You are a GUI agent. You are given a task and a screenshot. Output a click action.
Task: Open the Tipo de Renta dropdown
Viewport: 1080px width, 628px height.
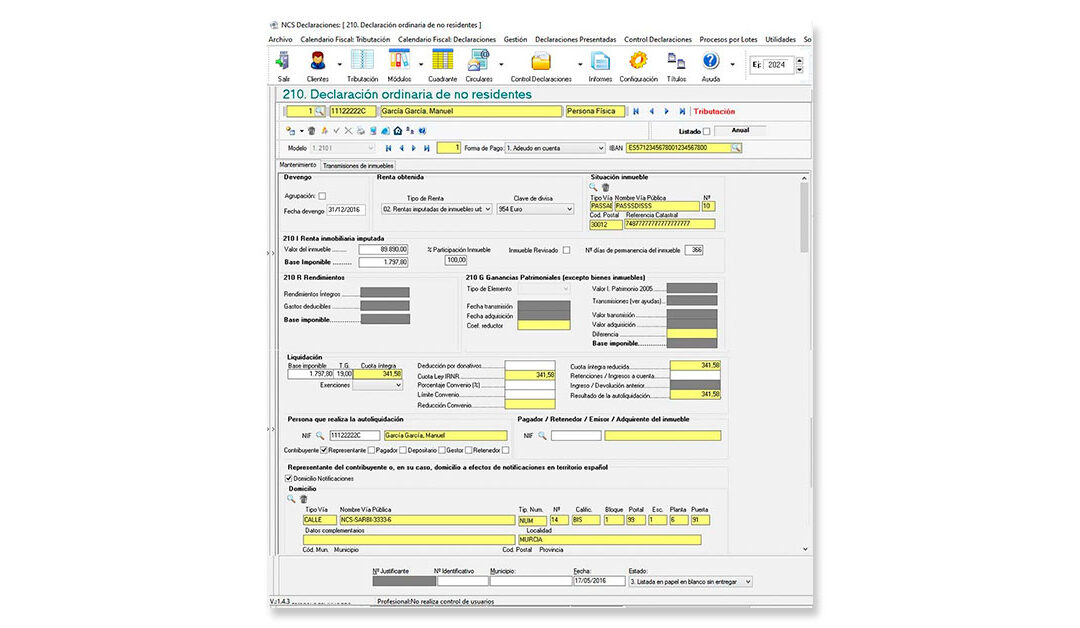pyautogui.click(x=437, y=209)
